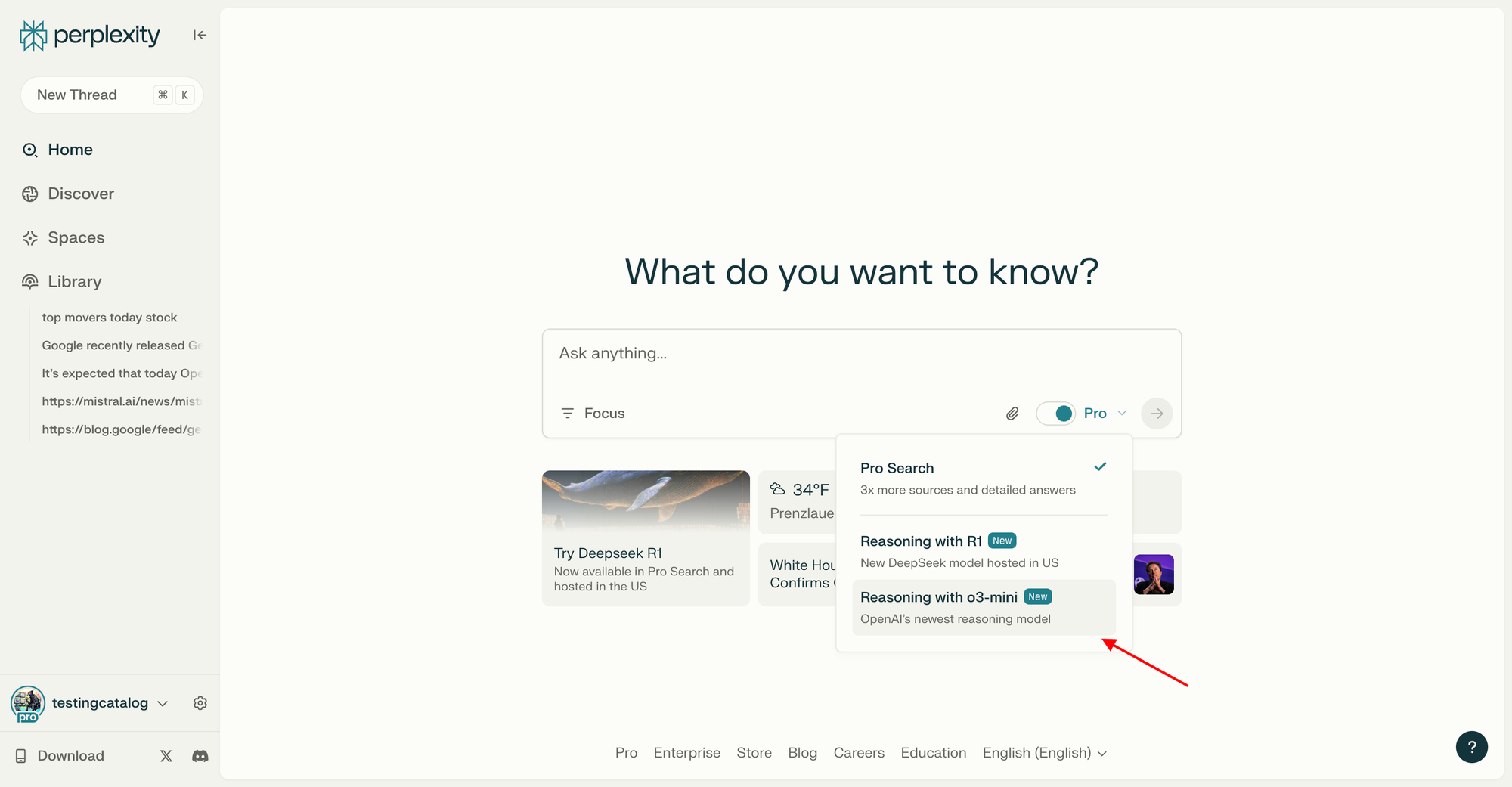The width and height of the screenshot is (1512, 787).
Task: Click the Spaces sparkle icon
Action: [x=30, y=237]
